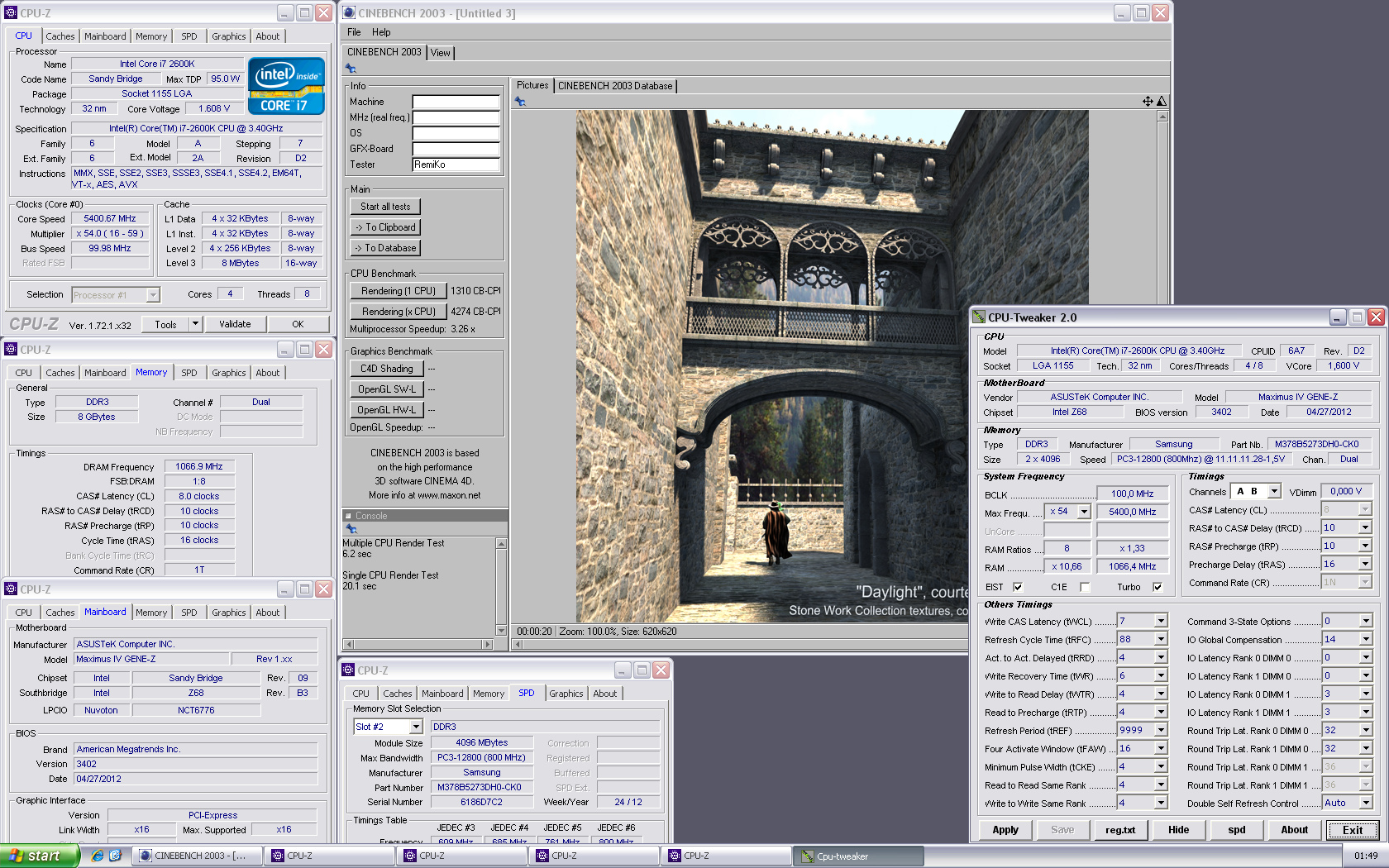This screenshot has height=868, width=1389.
Task: Open the Tools dropdown arrow in CPU-Z
Action: [x=196, y=324]
